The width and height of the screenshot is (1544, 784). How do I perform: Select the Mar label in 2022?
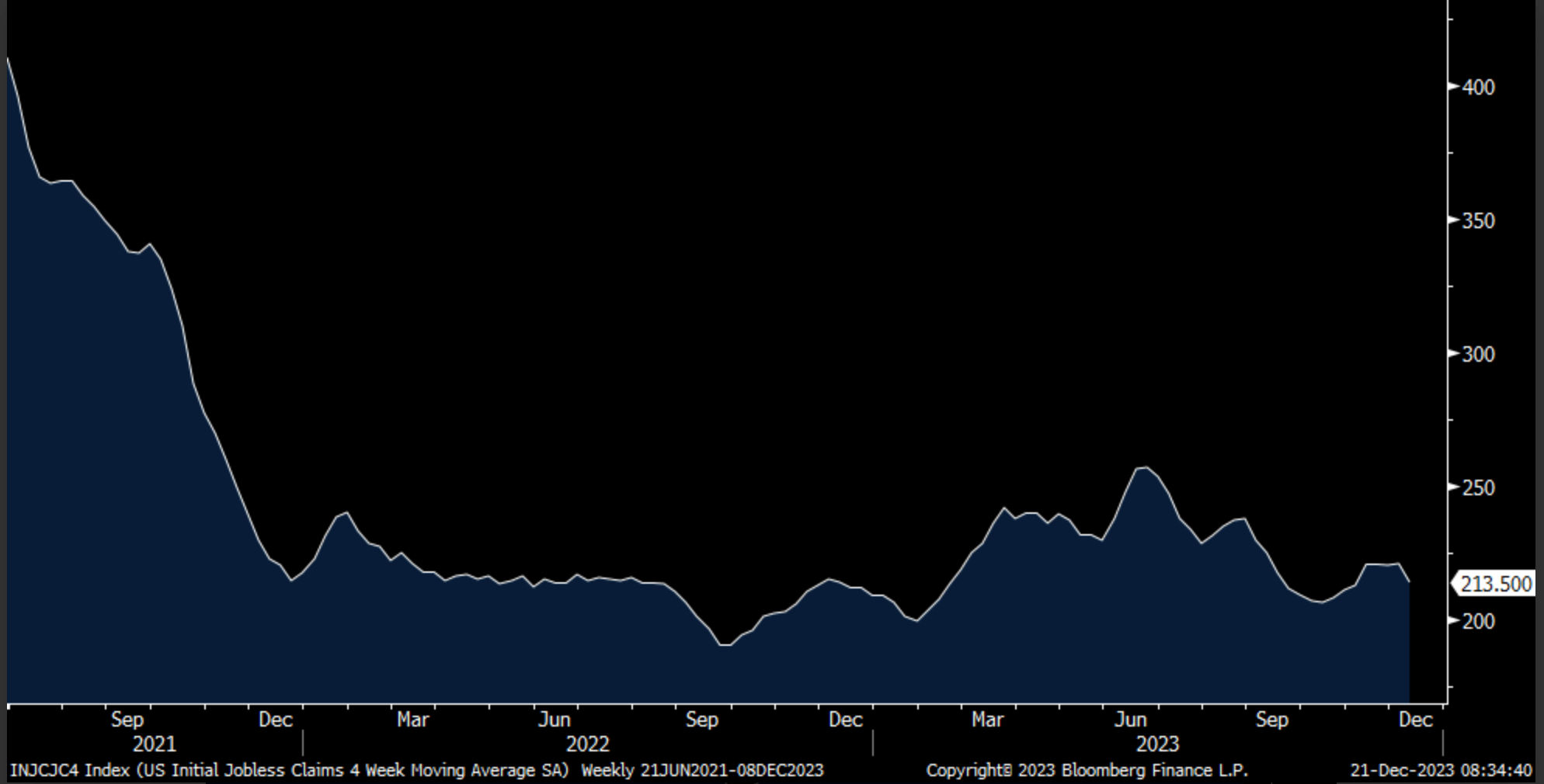click(x=412, y=720)
